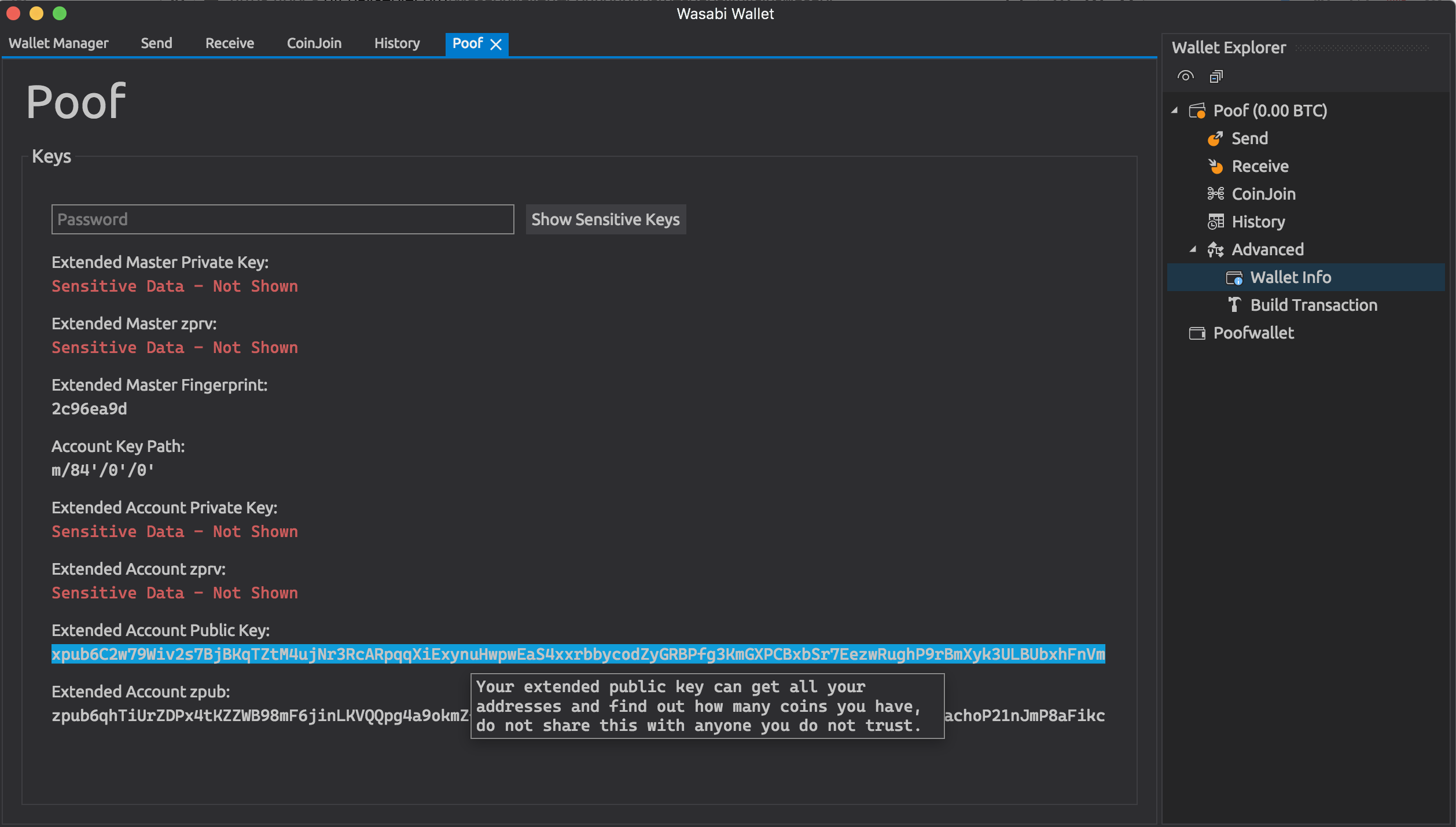Close the Poof tab
Screen dimensions: 1456x827
coord(496,45)
